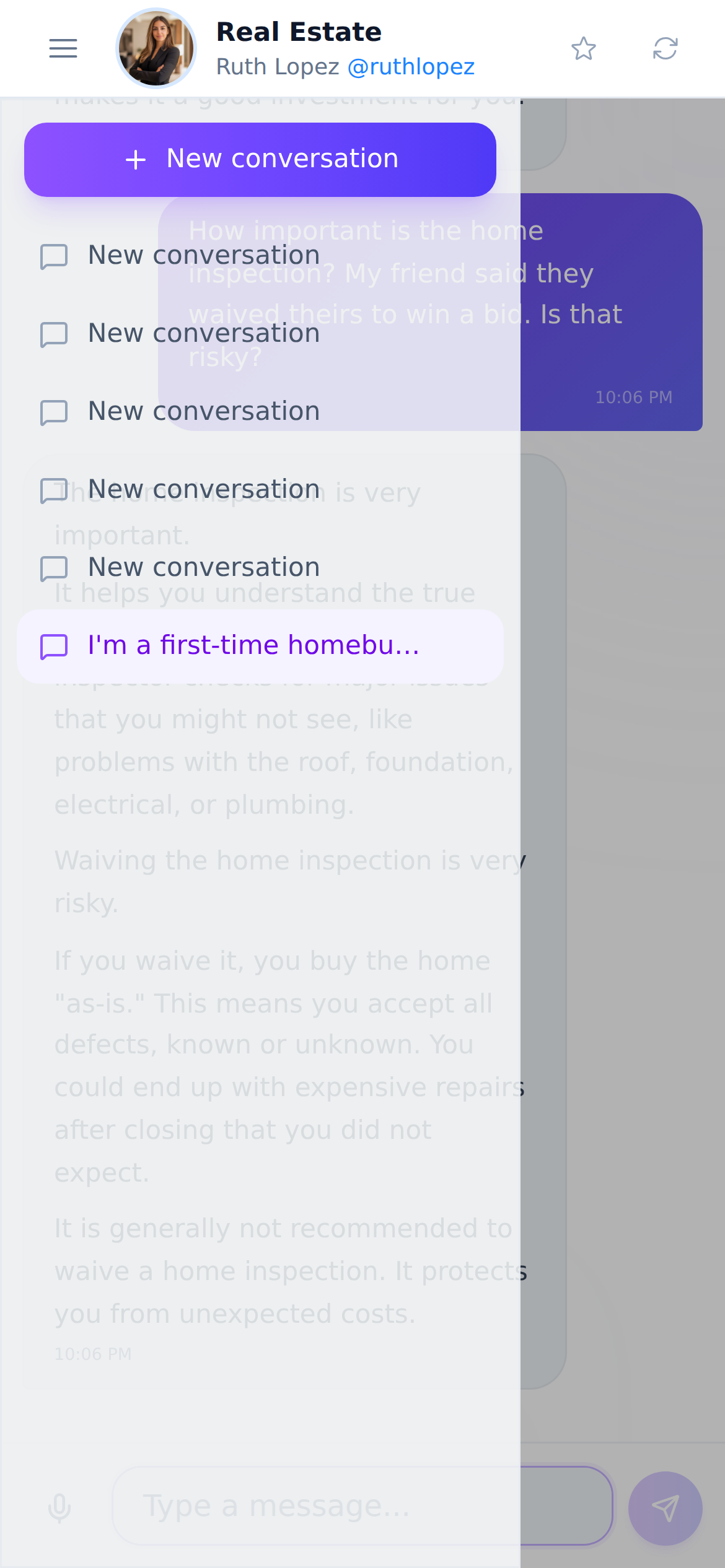
Task: Open the hamburger menu icon
Action: pyautogui.click(x=63, y=48)
